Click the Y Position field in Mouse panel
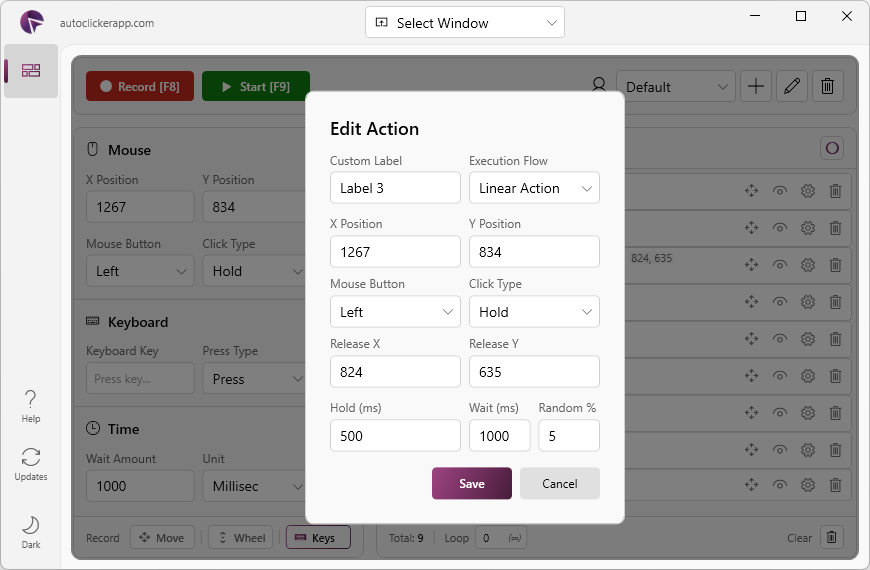The width and height of the screenshot is (870, 570). (x=254, y=207)
